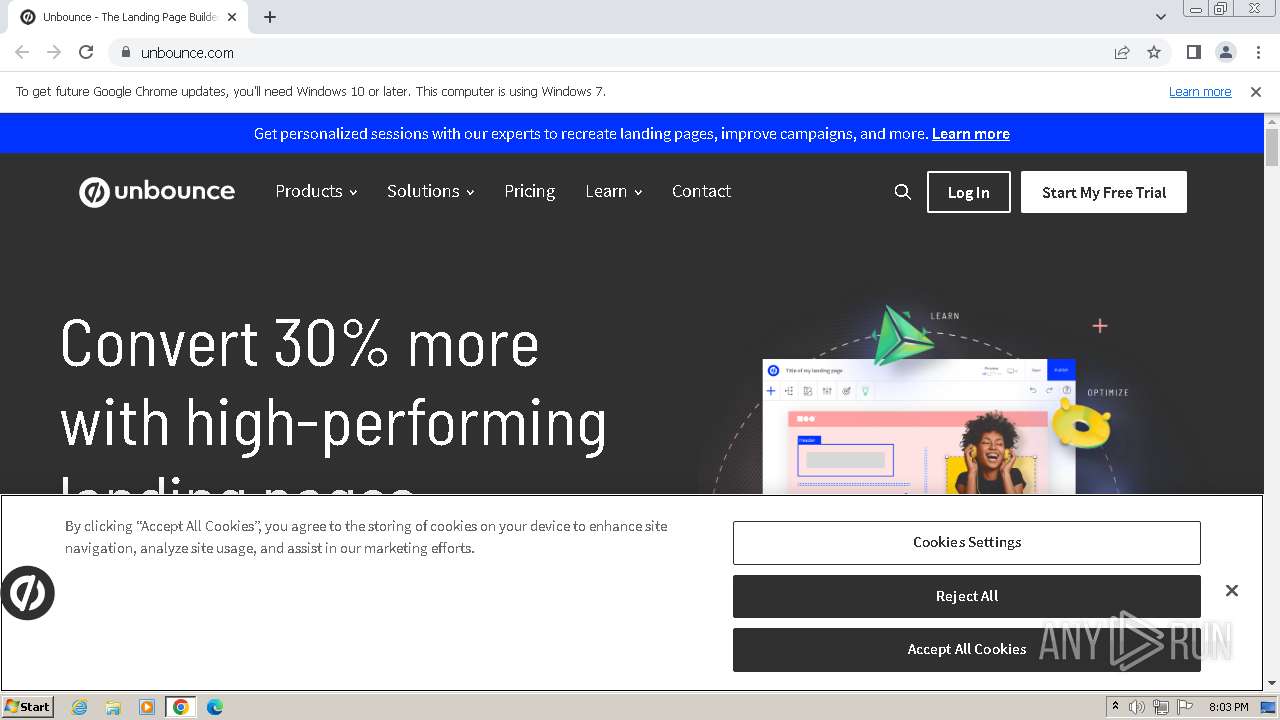1280x720 pixels.
Task: Close the cookie consent banner
Action: tap(1232, 591)
